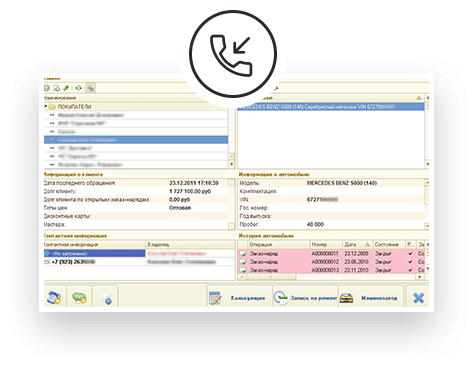
Task: Click the copy client record icon
Action: 57,88
